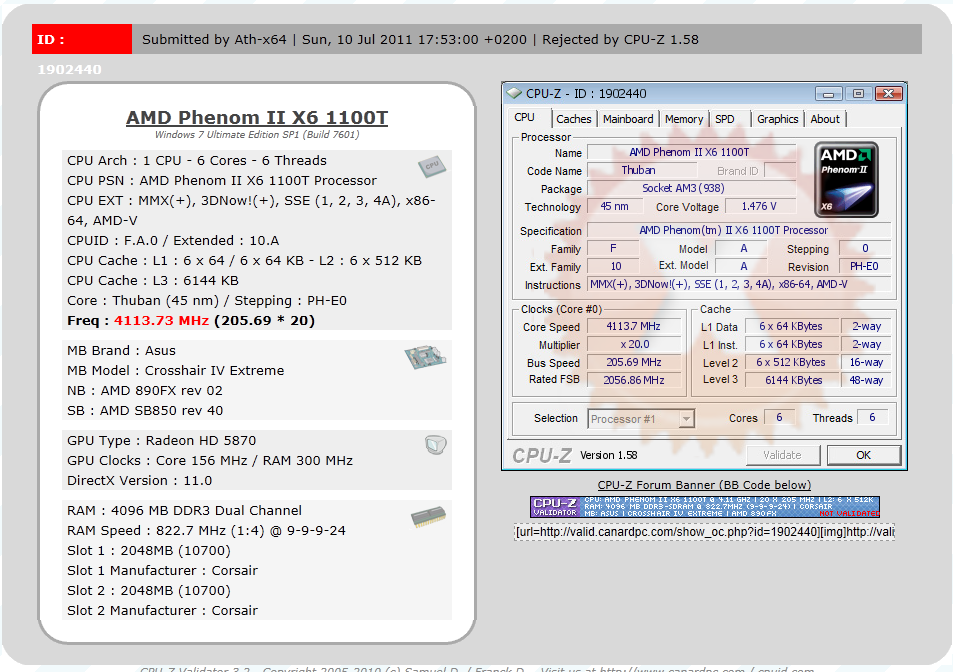Click the RAM Speed 822.7 MHz line
The width and height of the screenshot is (953, 672).
coord(207,530)
